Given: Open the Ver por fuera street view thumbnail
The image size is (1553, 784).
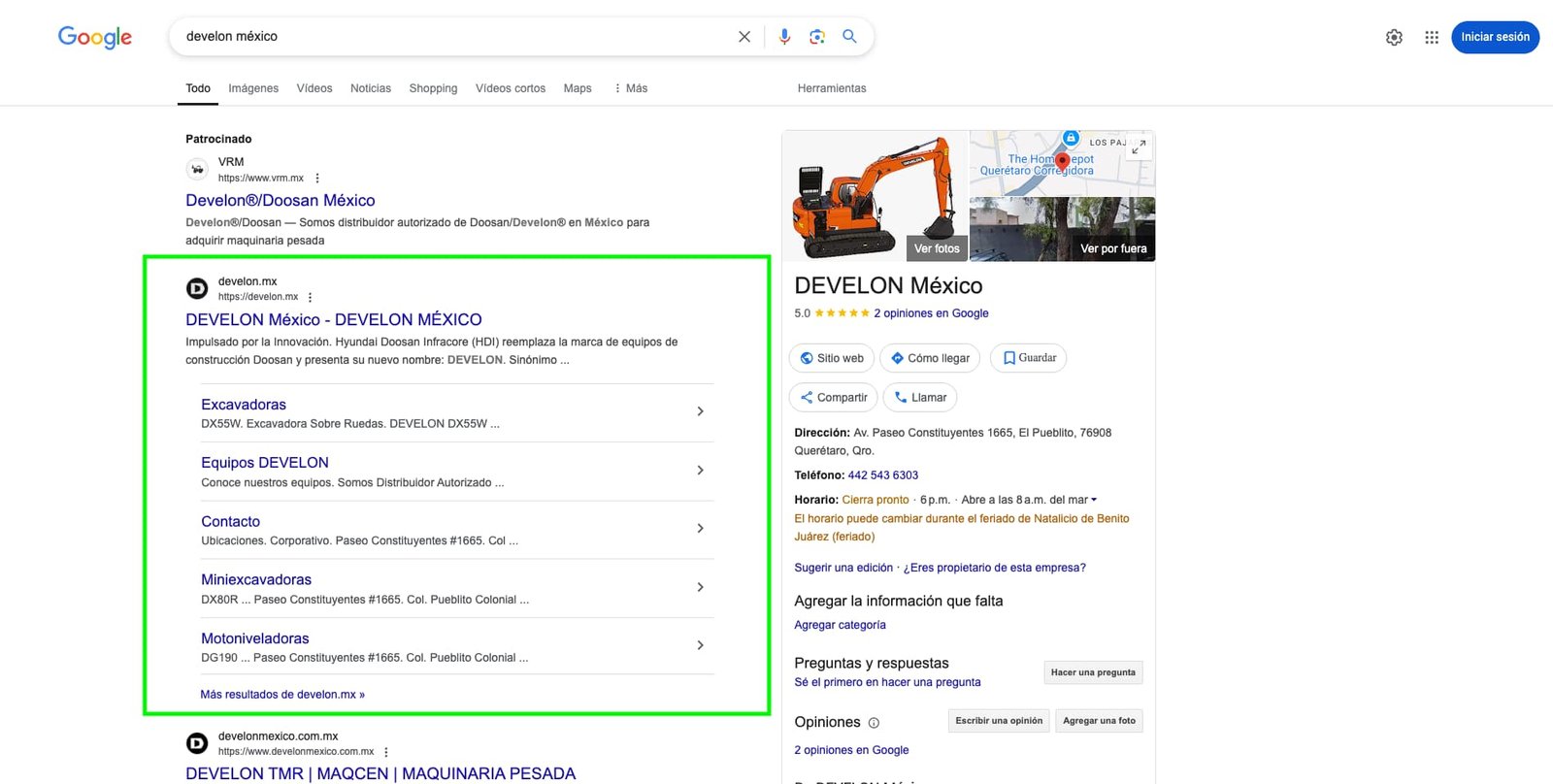Looking at the screenshot, I should click(x=1063, y=230).
